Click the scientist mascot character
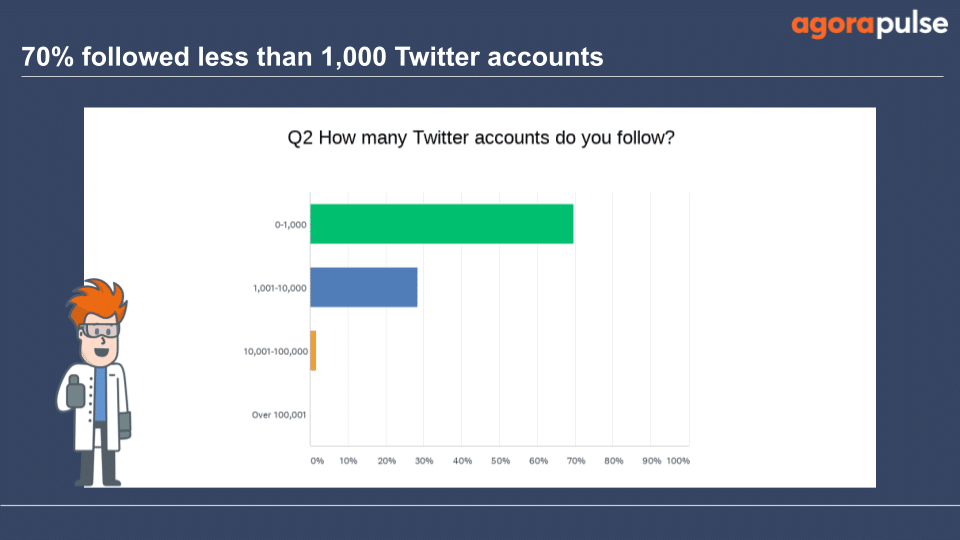Screen dimensions: 960x540 (x=95, y=382)
